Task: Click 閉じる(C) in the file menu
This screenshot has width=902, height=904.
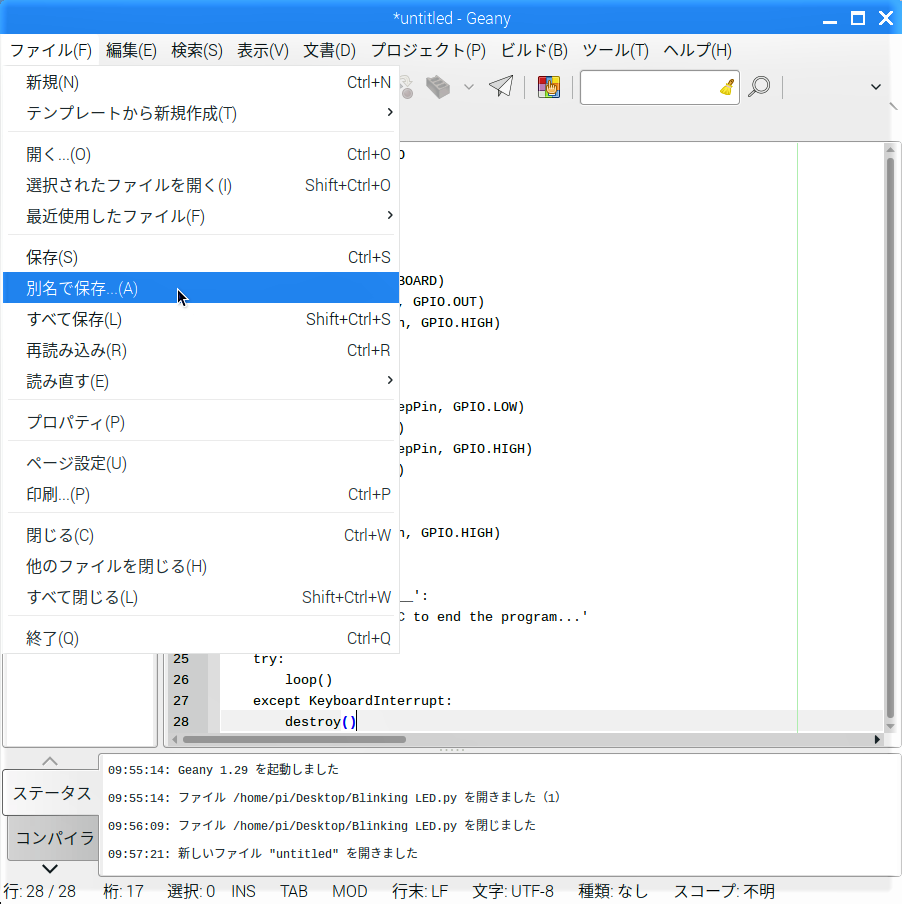Action: pyautogui.click(x=201, y=536)
